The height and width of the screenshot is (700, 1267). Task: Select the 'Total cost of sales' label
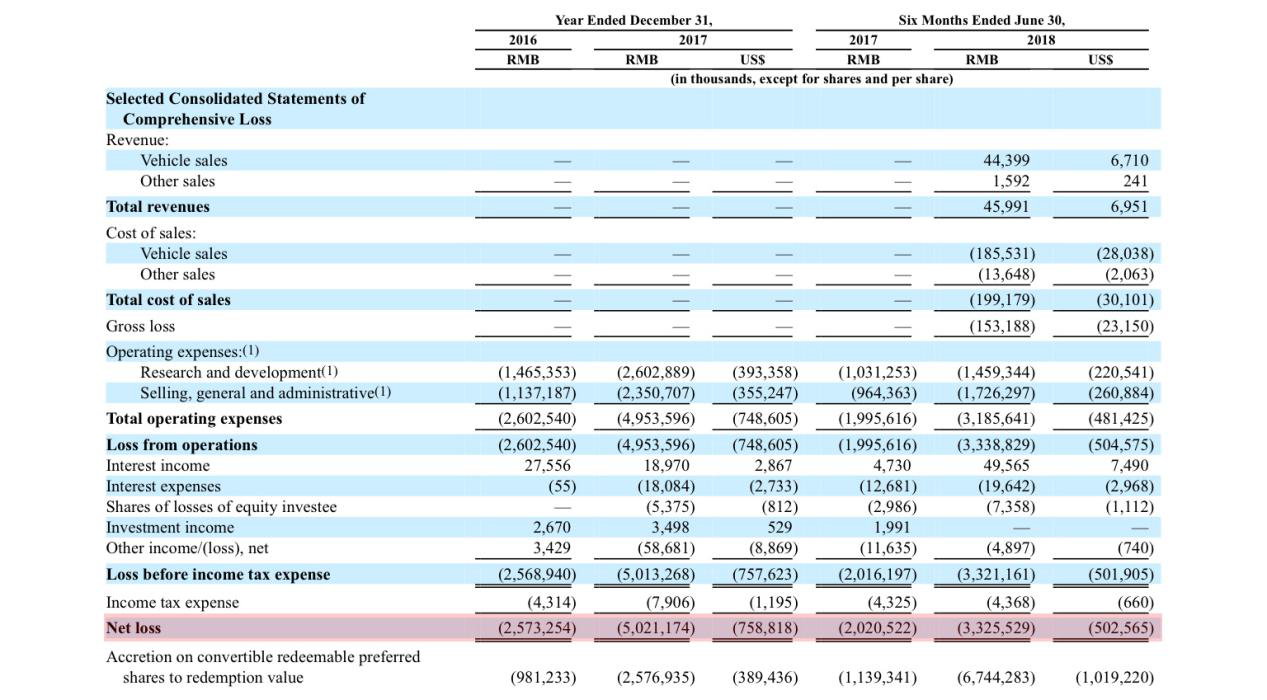[x=168, y=299]
